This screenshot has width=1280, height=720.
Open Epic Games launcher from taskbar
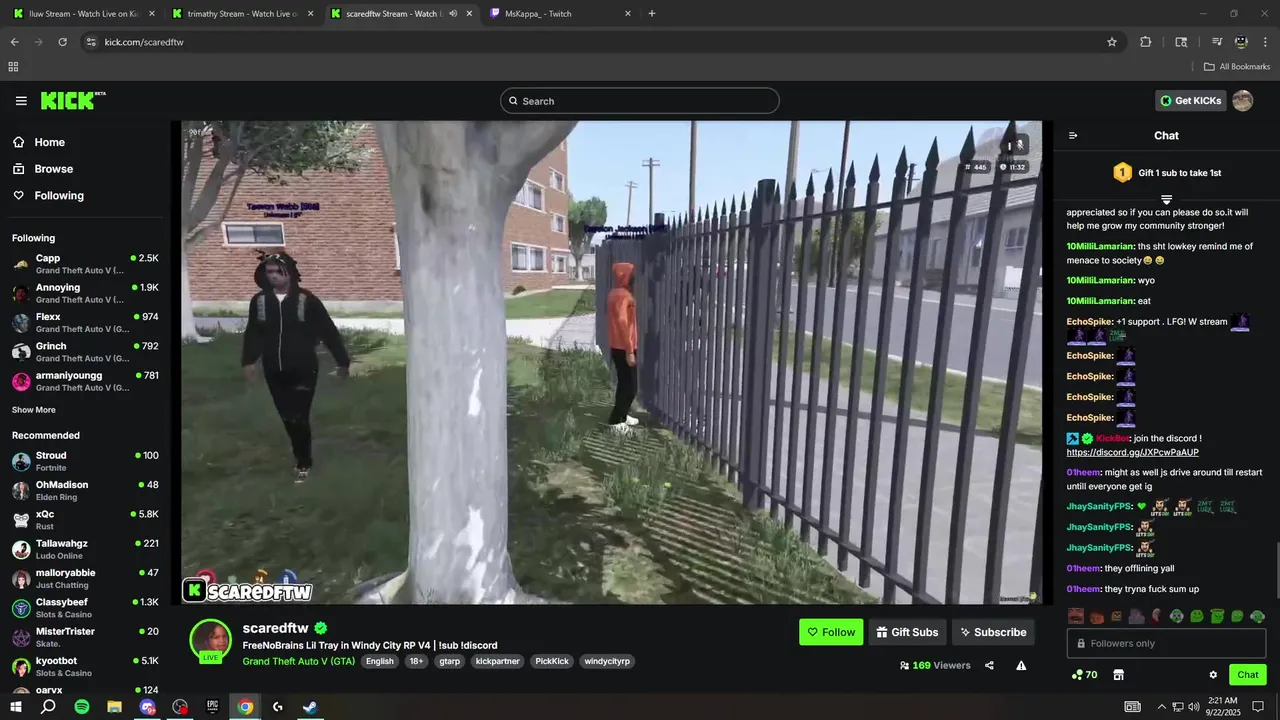(212, 707)
